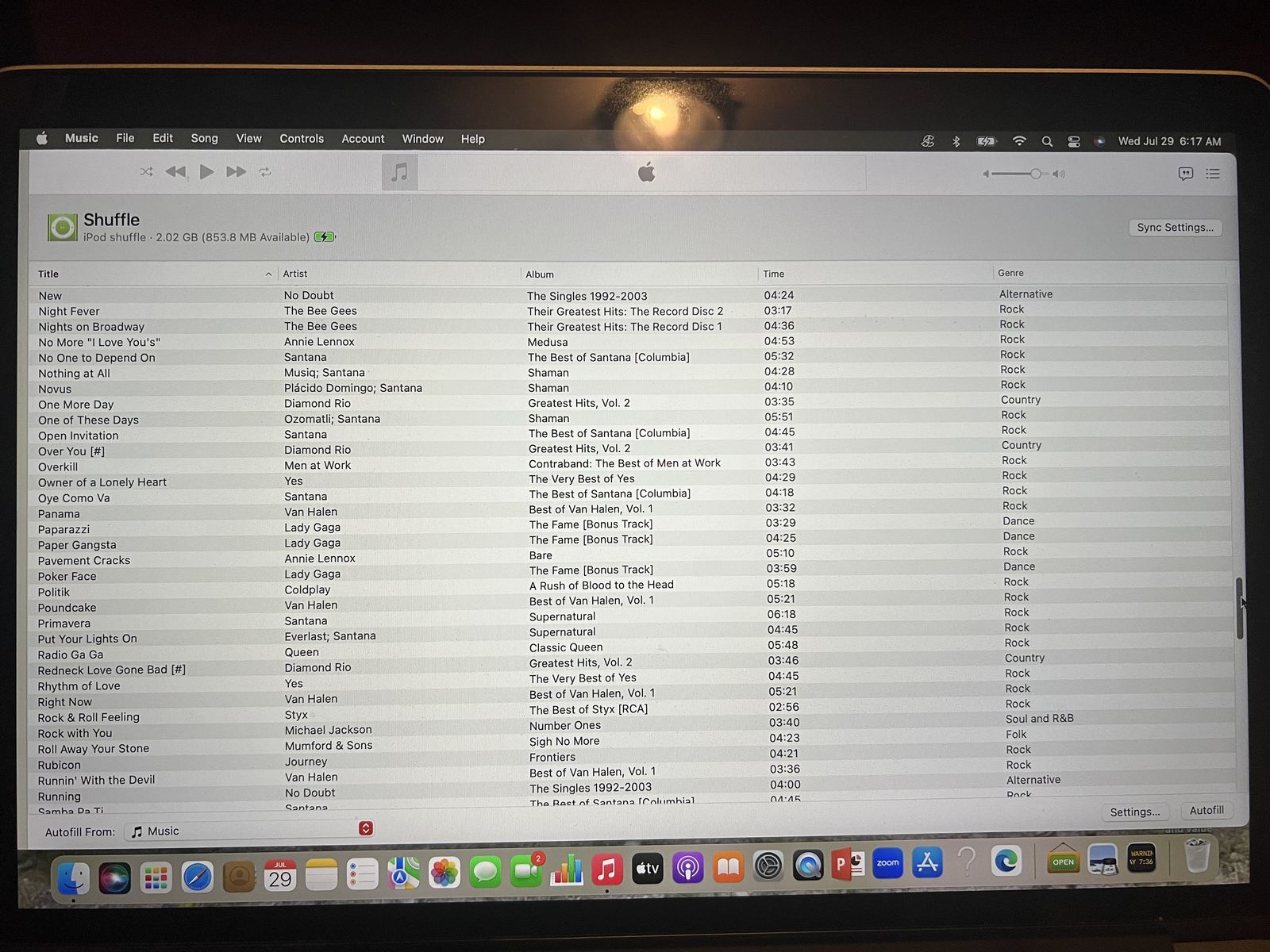Toggle repeat playback mode
The height and width of the screenshot is (952, 1270).
coord(265,171)
